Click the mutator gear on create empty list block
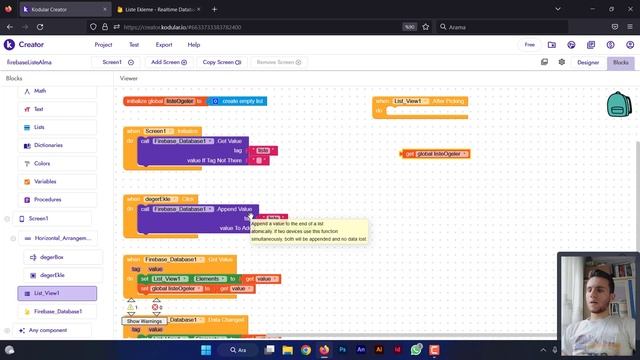 (x=215, y=101)
